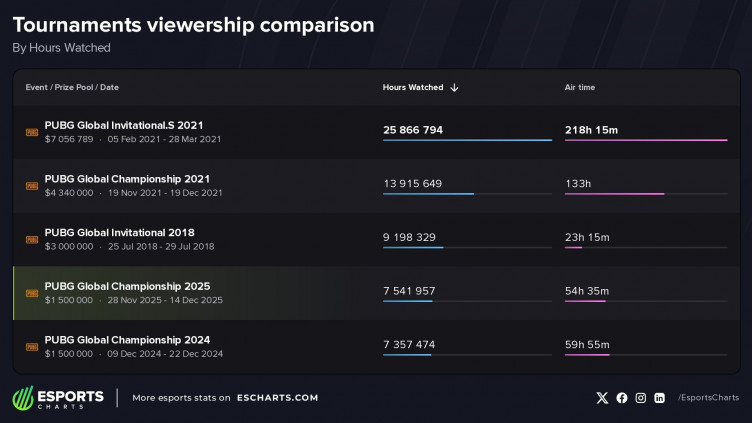Click the X (Twitter) social icon
This screenshot has width=752, height=423.
coord(602,398)
